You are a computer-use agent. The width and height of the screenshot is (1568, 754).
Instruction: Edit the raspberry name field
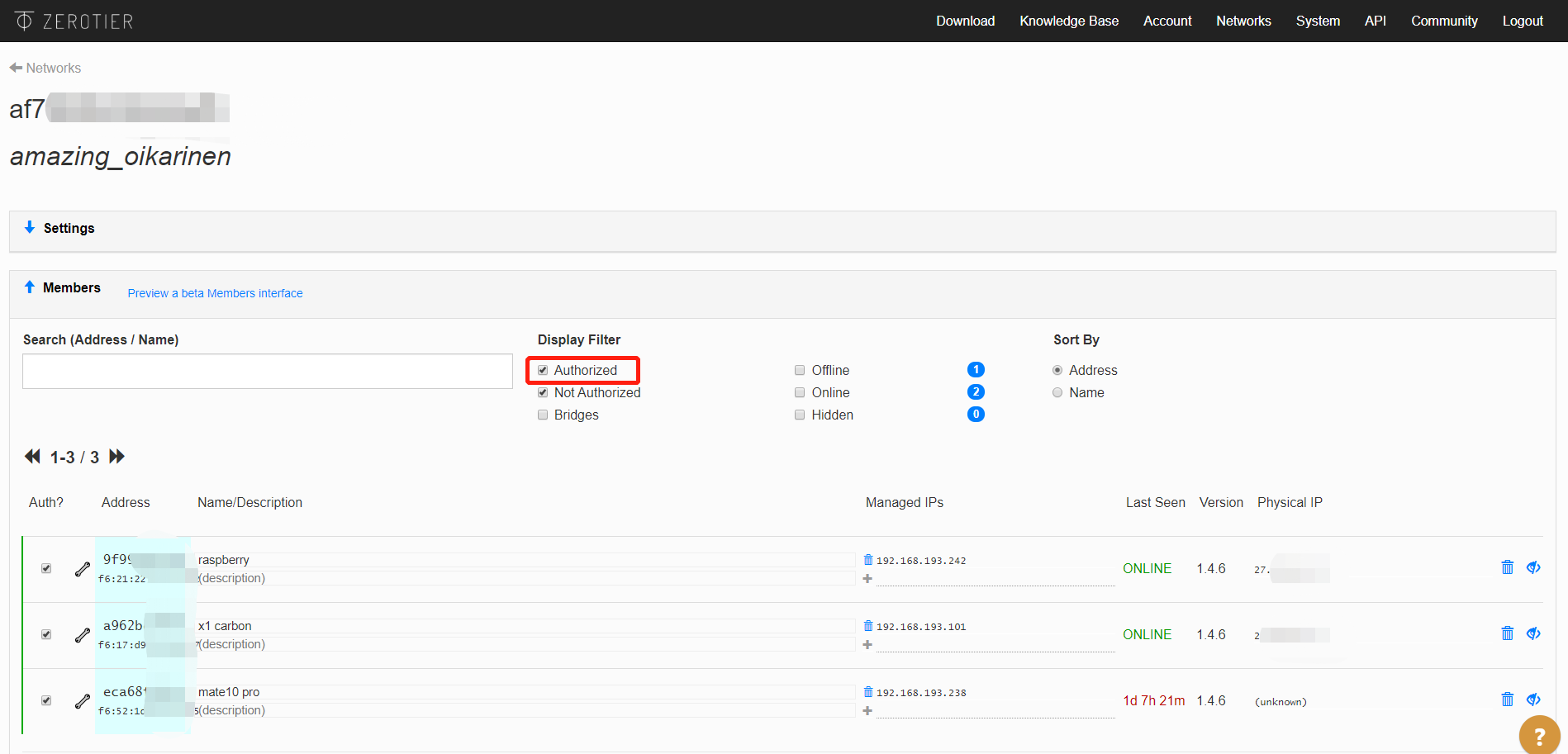pos(525,560)
